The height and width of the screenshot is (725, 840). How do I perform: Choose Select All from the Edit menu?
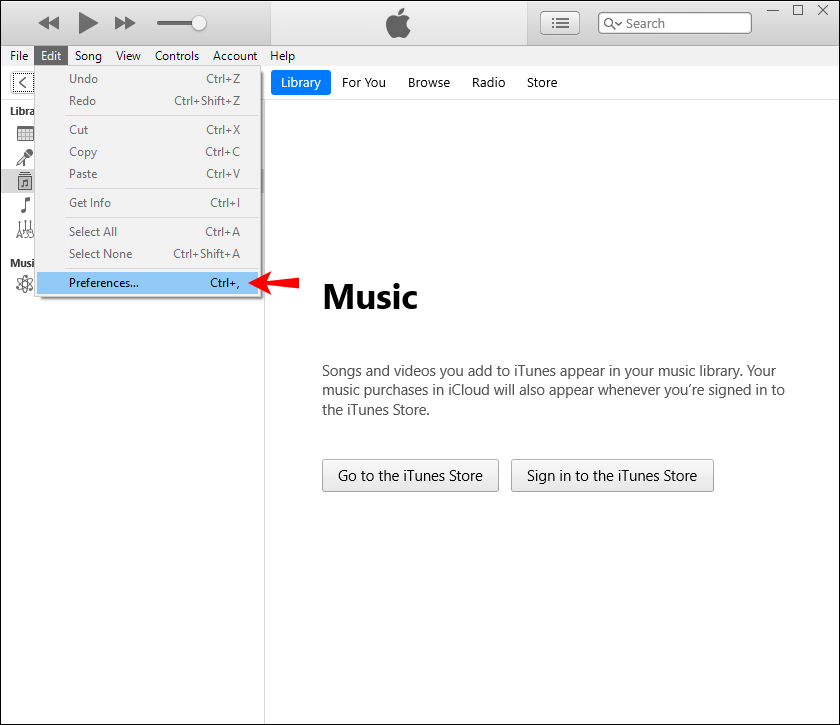click(148, 231)
